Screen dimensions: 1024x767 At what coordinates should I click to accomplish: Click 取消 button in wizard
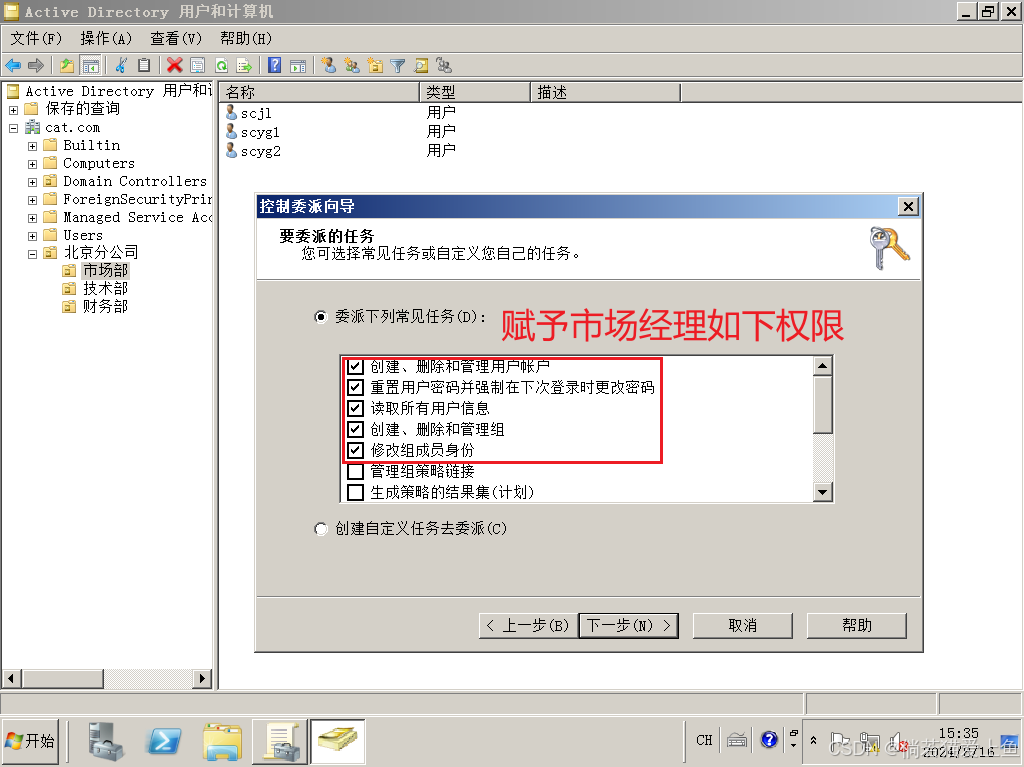point(743,625)
